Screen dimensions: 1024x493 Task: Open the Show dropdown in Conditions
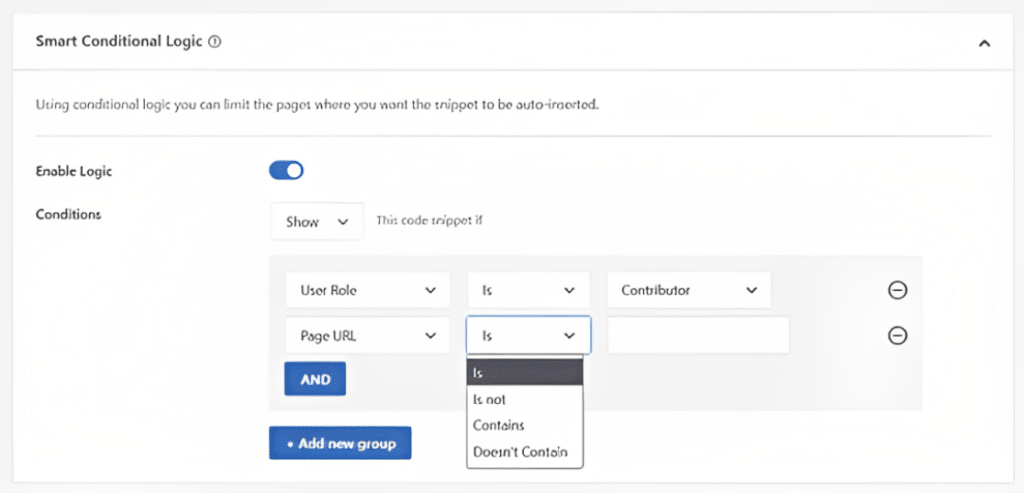coord(317,222)
